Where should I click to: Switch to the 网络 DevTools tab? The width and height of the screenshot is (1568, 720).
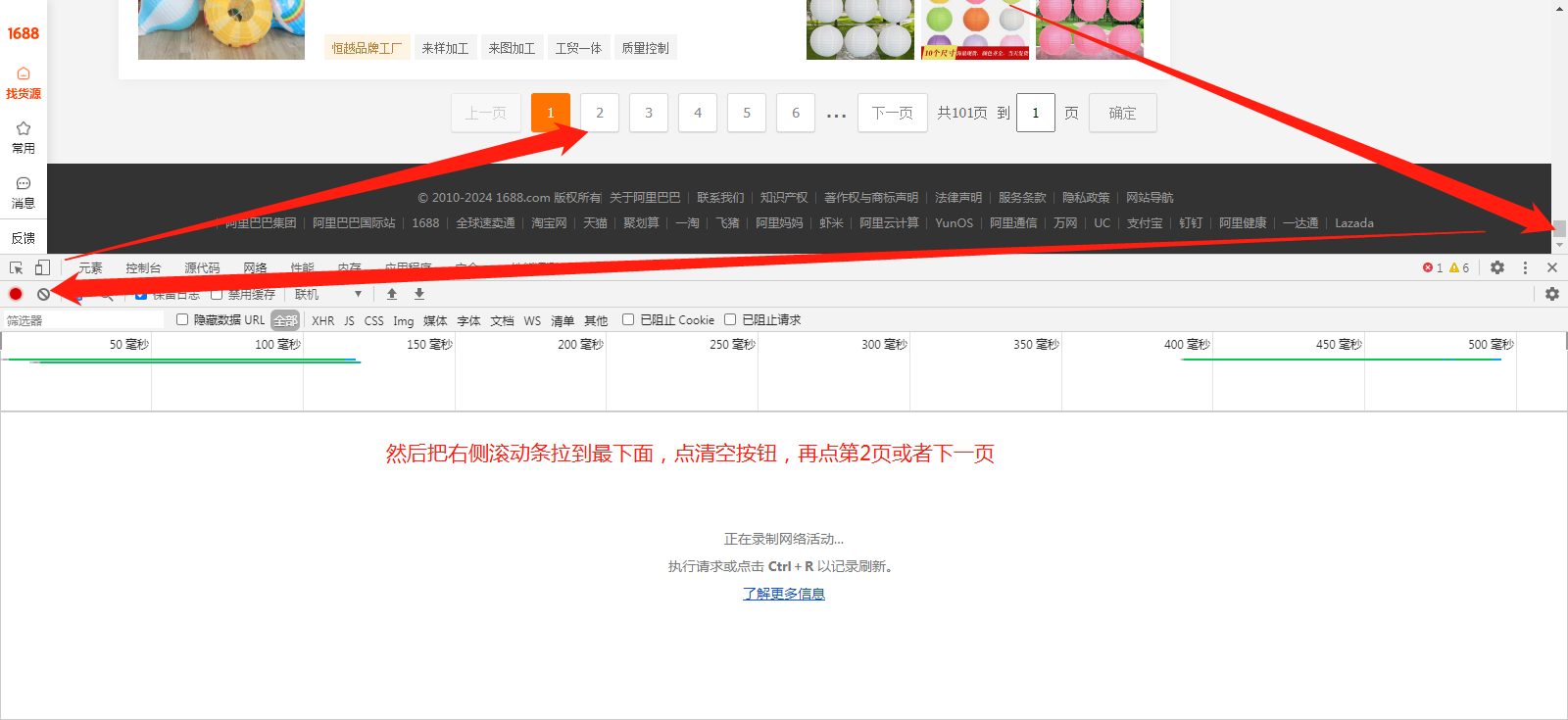(x=255, y=267)
